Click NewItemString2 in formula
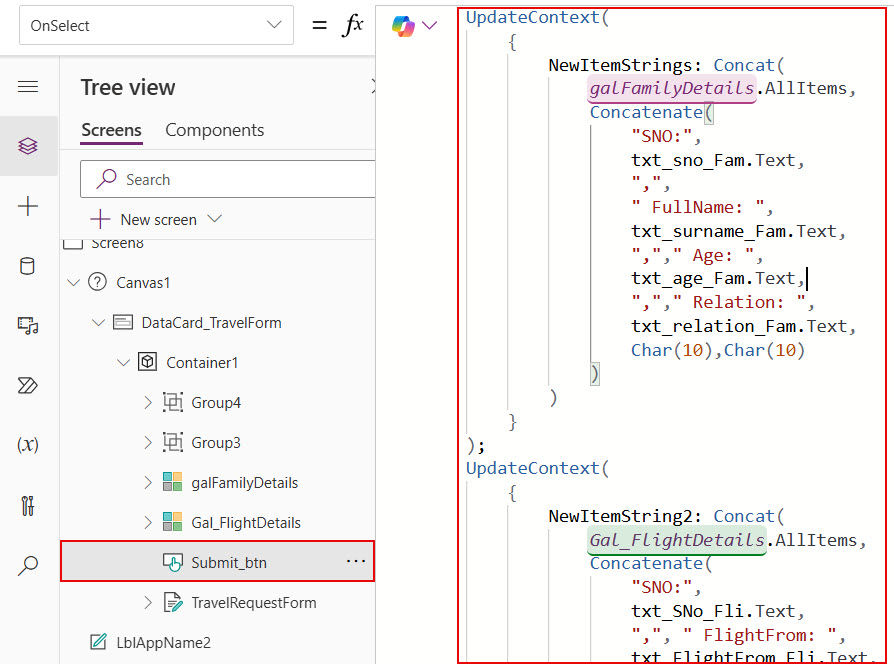This screenshot has width=894, height=664. [620, 516]
